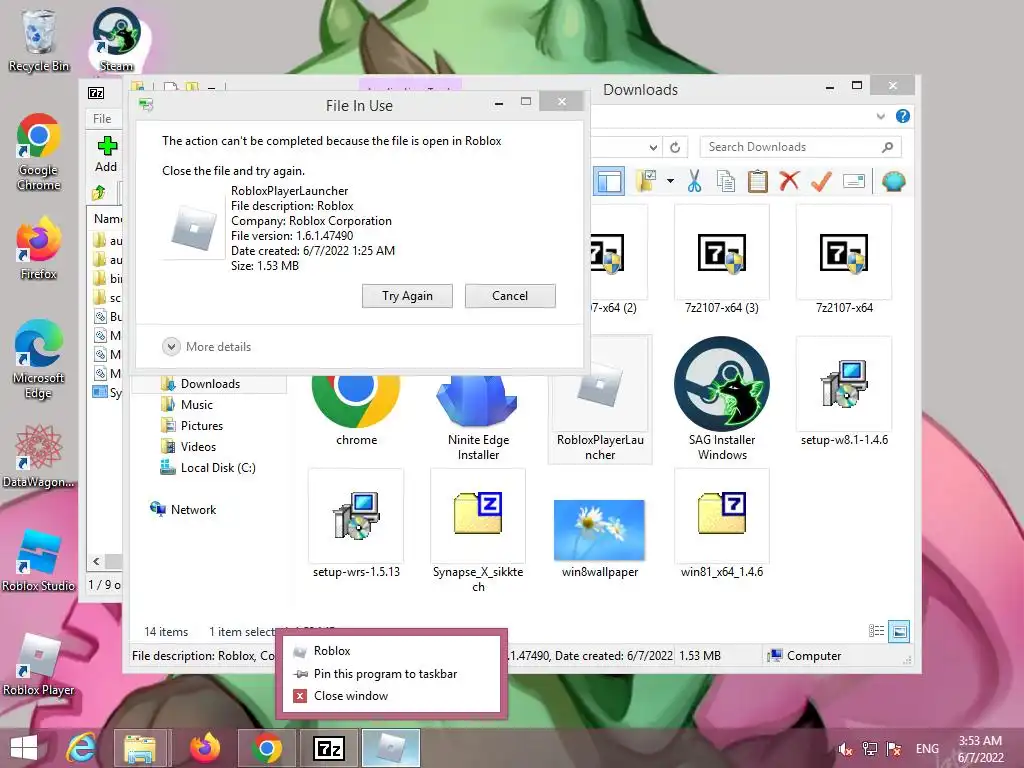This screenshot has height=768, width=1024.
Task: Open Roblox Studio desktop shortcut
Action: 39,560
